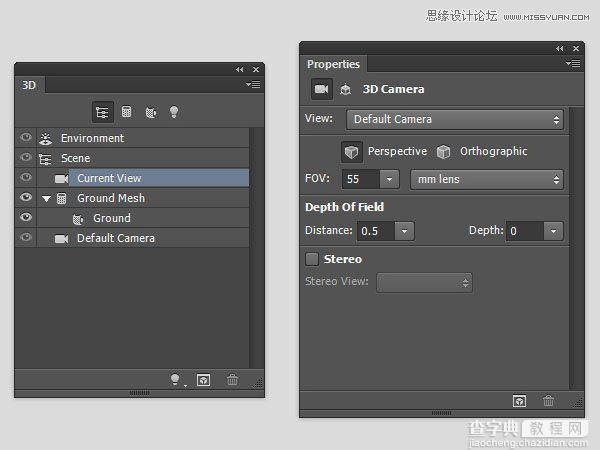This screenshot has width=600, height=450.
Task: Click Render icon in Properties footer
Action: 519,401
